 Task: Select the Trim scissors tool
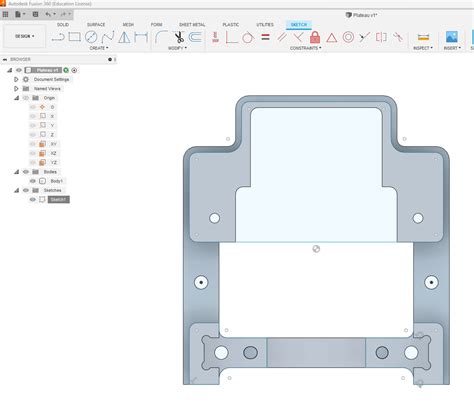click(179, 37)
